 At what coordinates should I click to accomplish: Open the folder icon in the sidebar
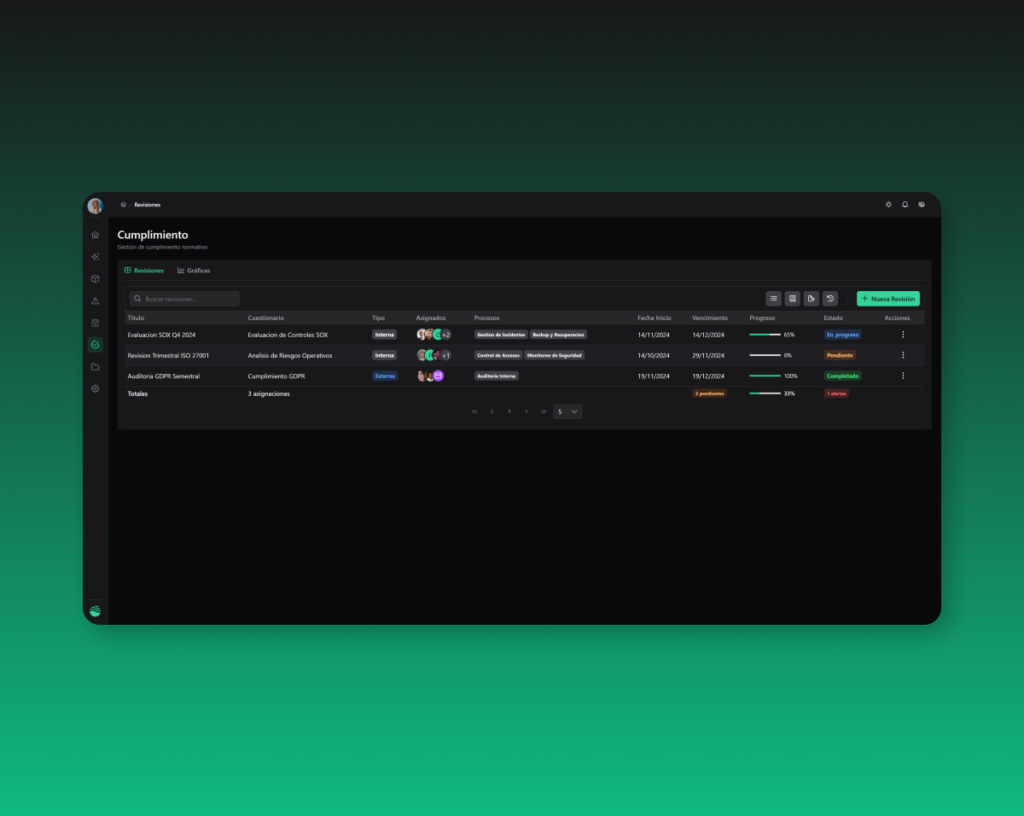[x=95, y=367]
